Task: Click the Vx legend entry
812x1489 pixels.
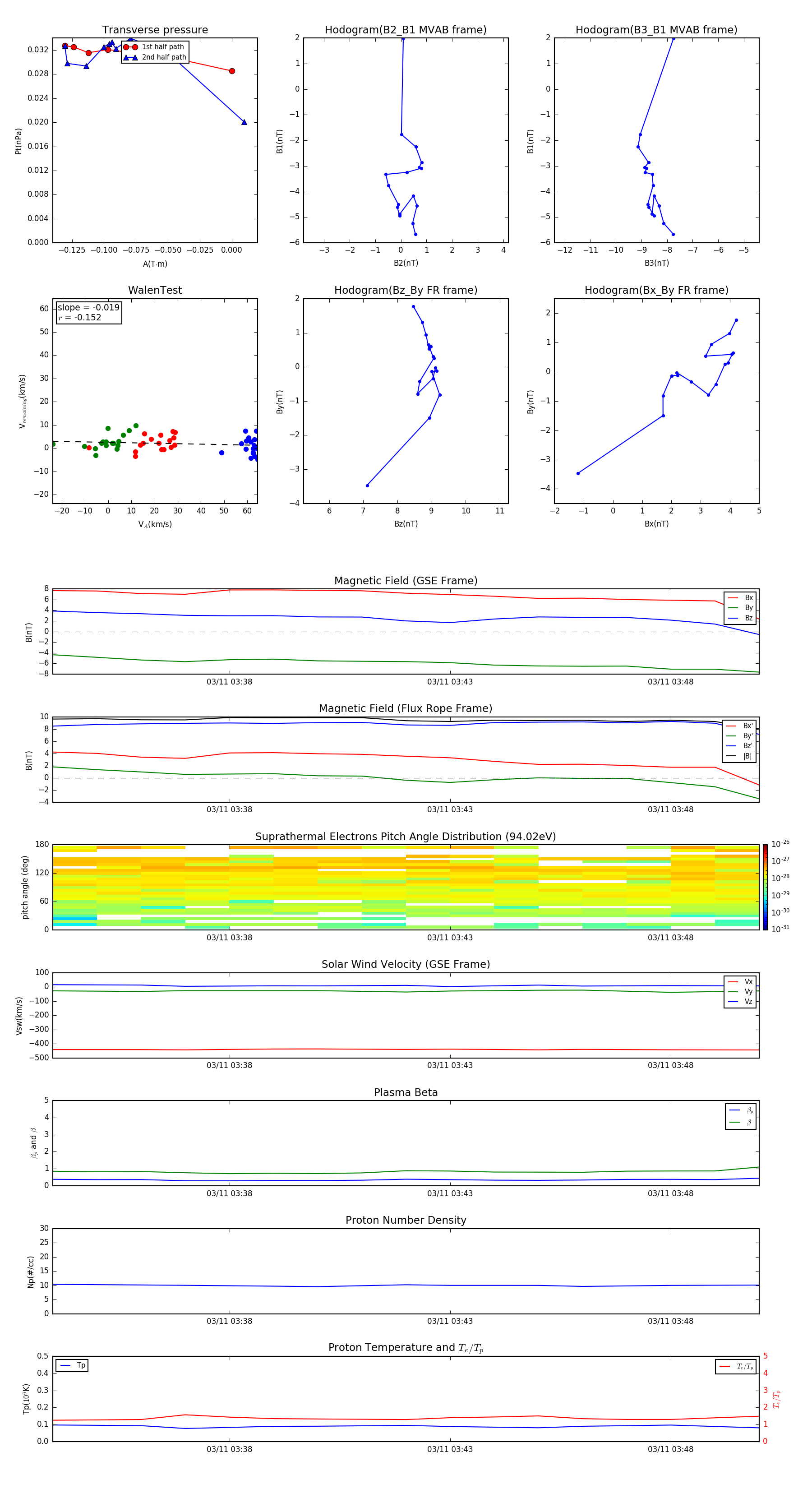Action: point(741,981)
